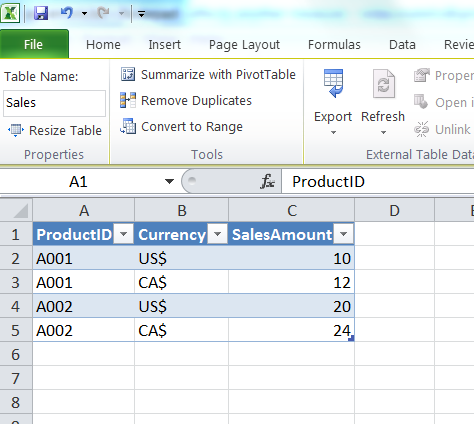Switch to the Data tab

point(402,44)
